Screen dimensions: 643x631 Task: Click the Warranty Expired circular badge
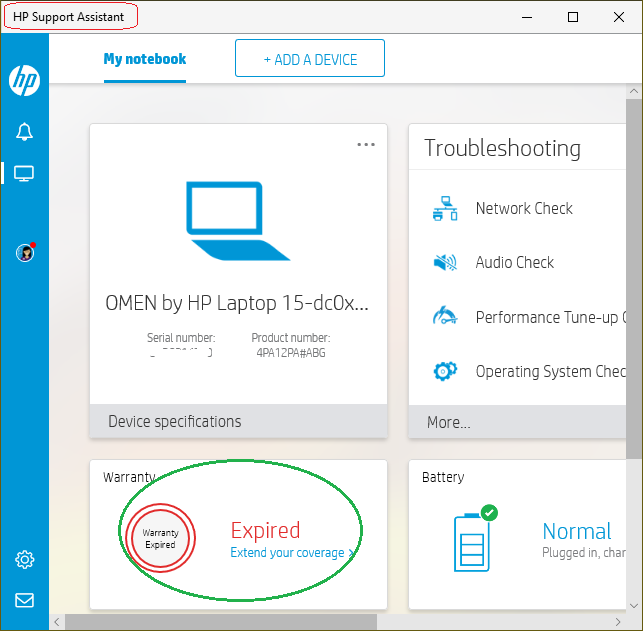(160, 538)
